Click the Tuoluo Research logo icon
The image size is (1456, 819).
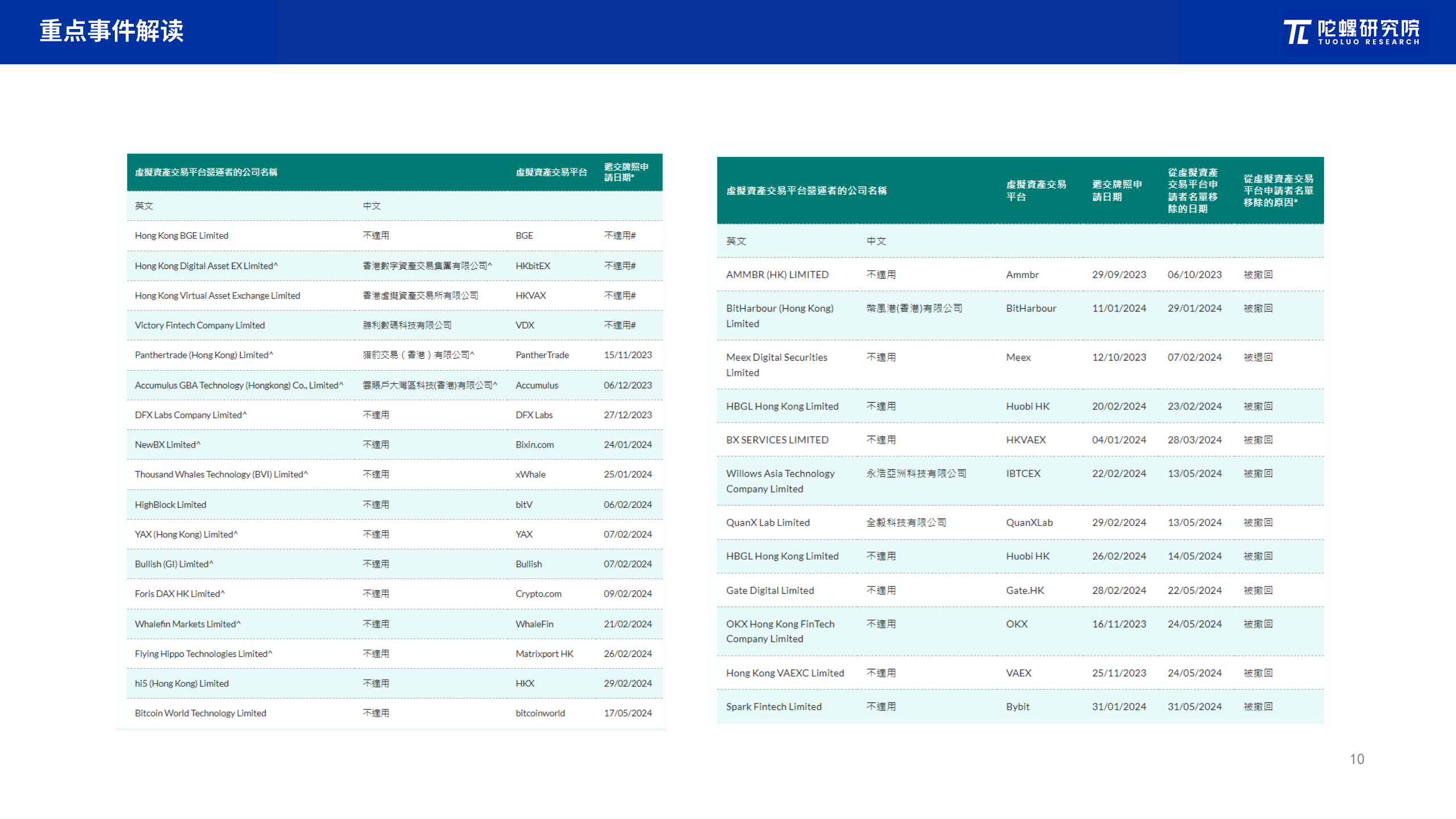1297,32
